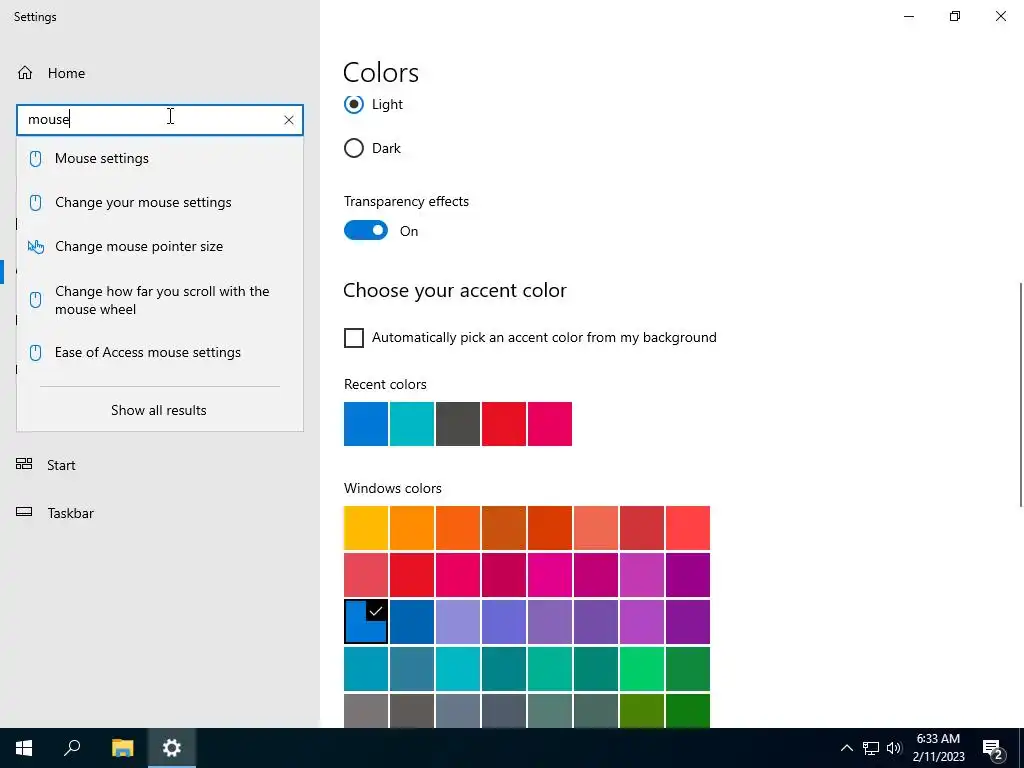Viewport: 1024px width, 768px height.
Task: Pick the dark gray recent color
Action: pyautogui.click(x=458, y=424)
